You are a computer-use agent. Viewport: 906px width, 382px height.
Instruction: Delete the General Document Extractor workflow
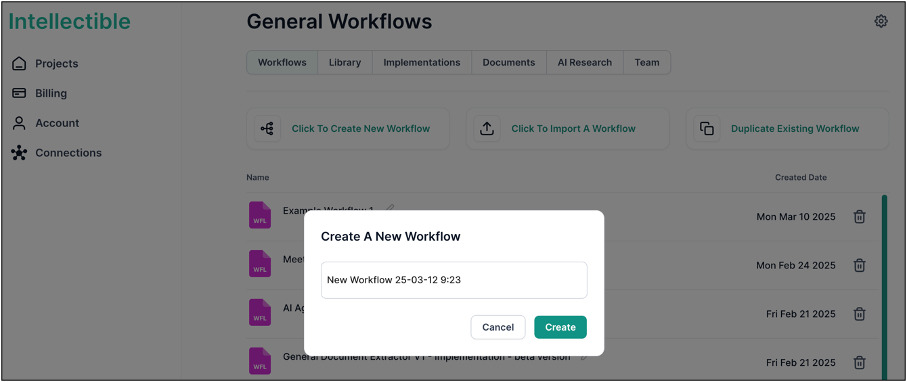tap(860, 362)
